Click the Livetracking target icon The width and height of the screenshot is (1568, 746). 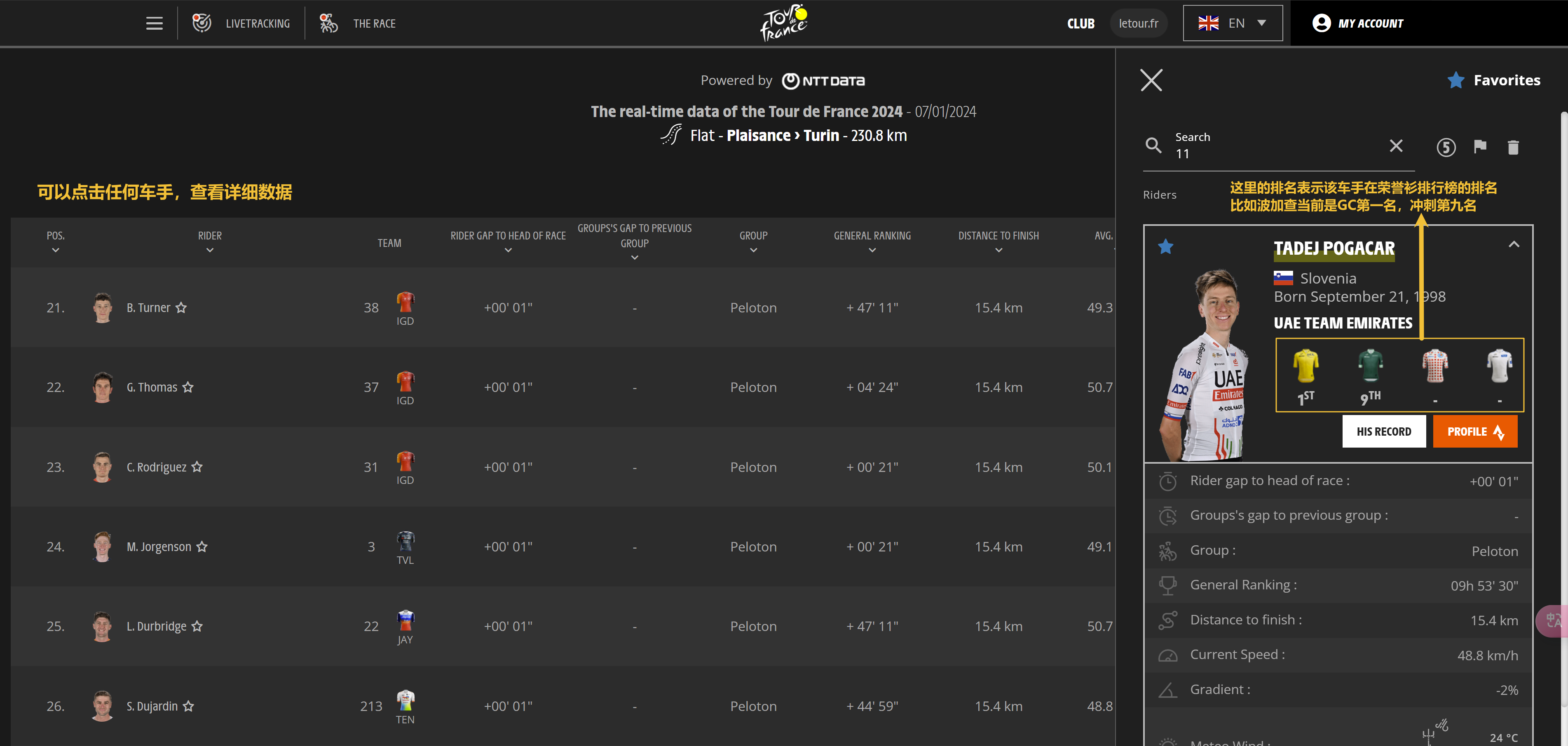pos(202,23)
